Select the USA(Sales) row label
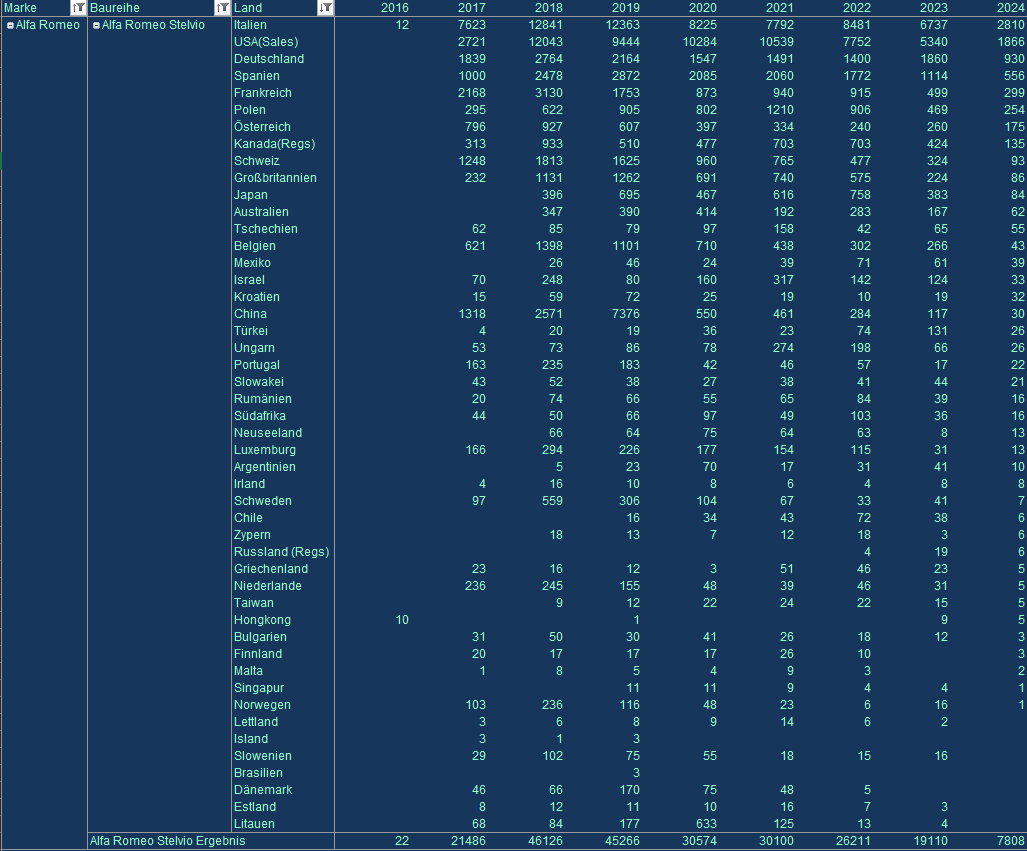The image size is (1027, 851). point(266,42)
